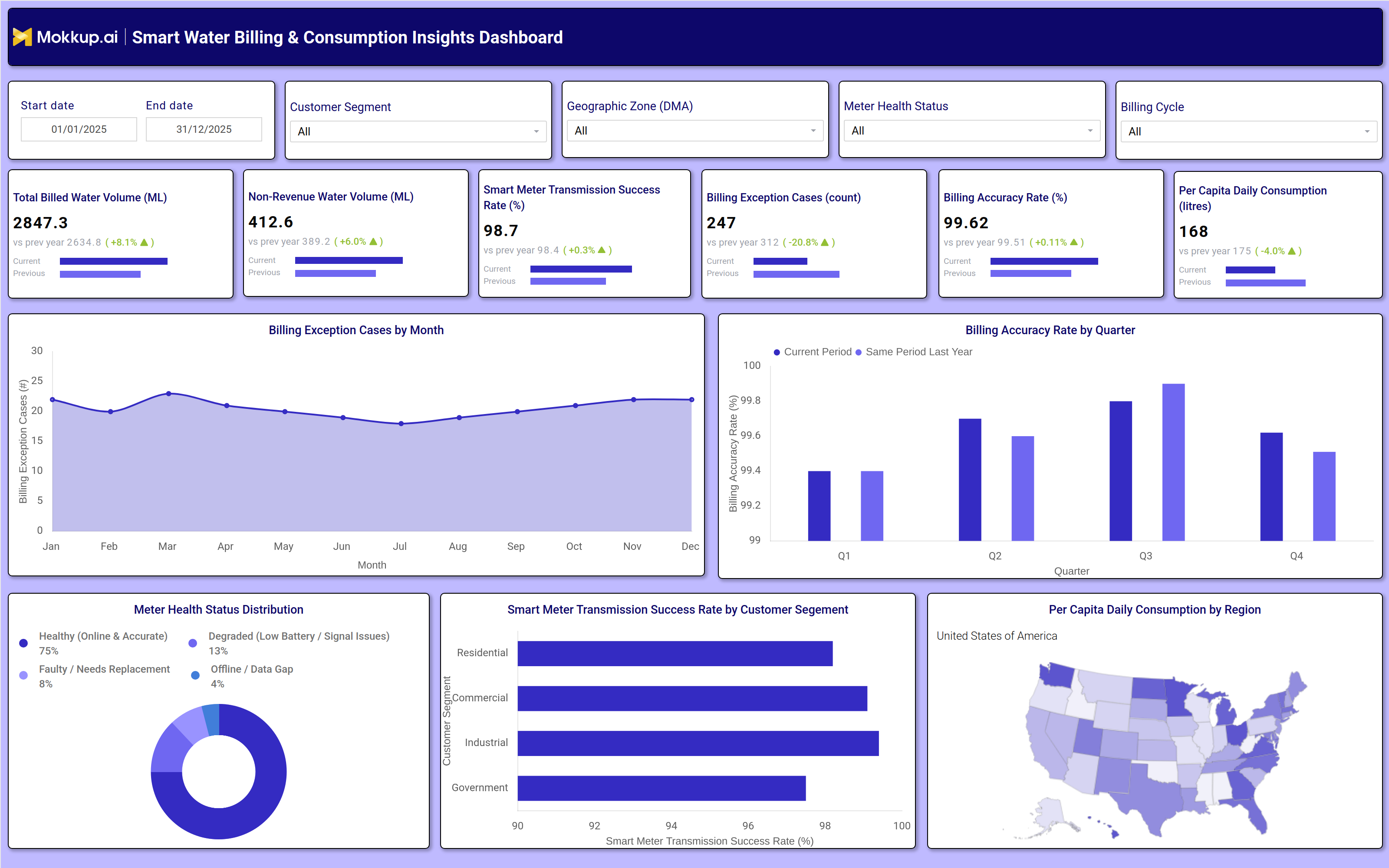Toggle the Offline / Data Gap legend entry
The width and height of the screenshot is (1389, 868).
(242, 676)
